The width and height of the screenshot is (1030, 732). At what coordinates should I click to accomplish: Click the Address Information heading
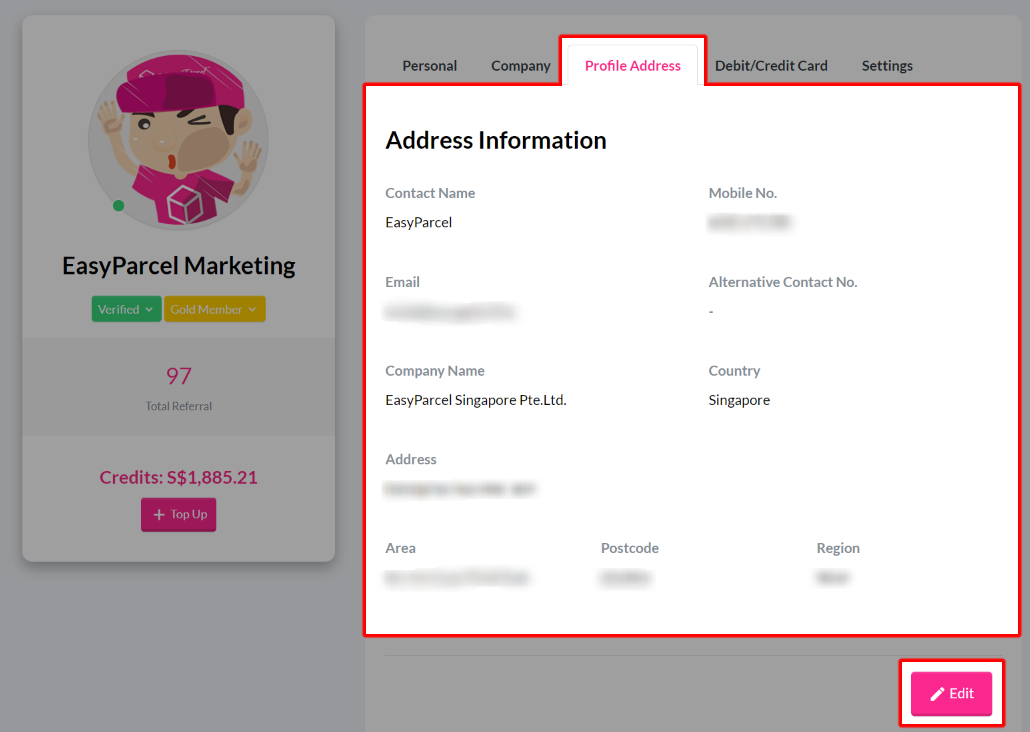click(496, 141)
